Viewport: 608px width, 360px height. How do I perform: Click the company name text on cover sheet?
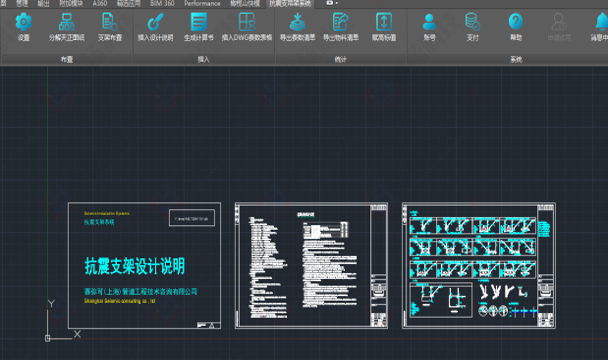[x=141, y=291]
